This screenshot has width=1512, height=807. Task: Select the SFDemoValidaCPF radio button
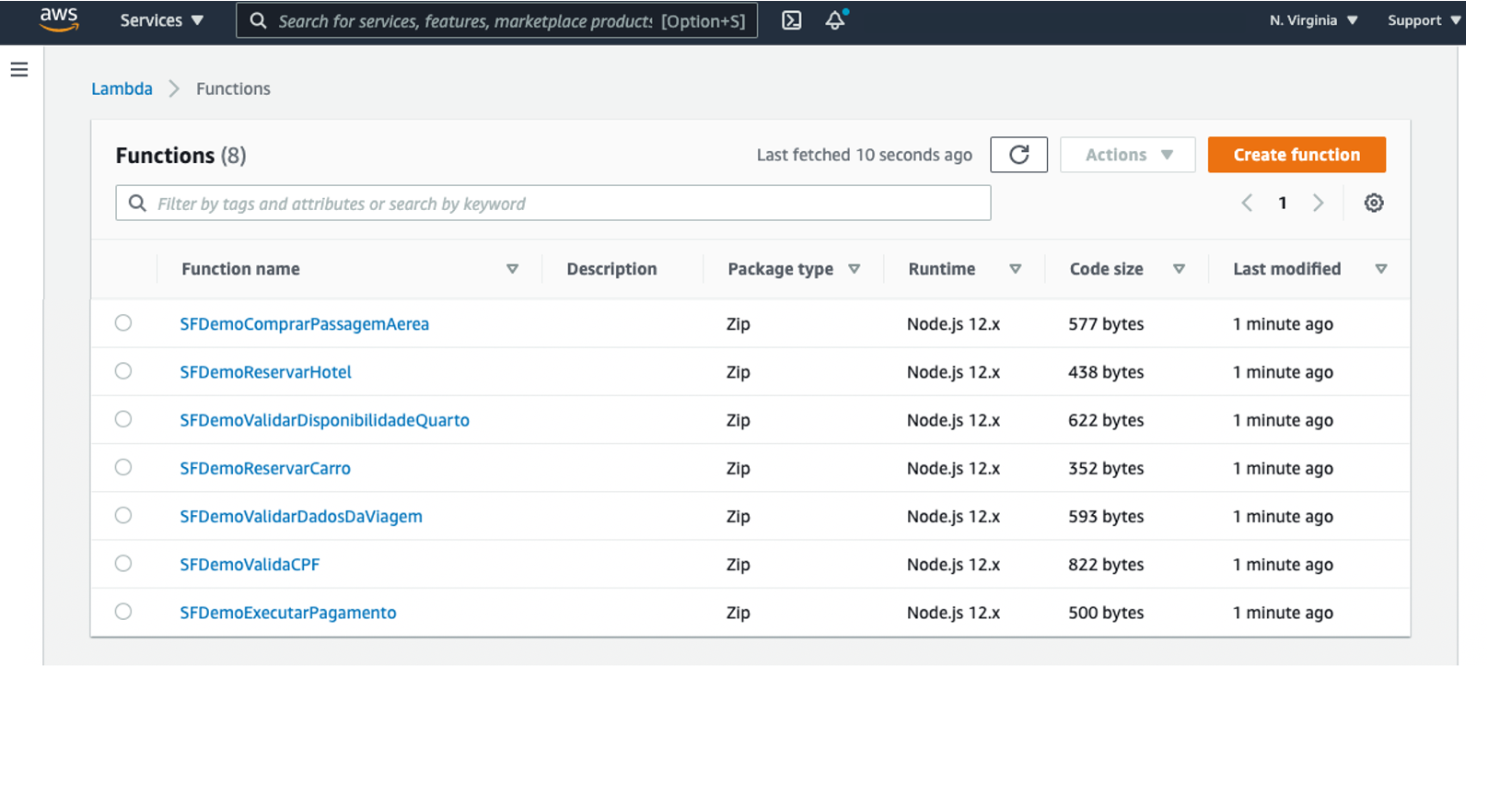tap(123, 563)
